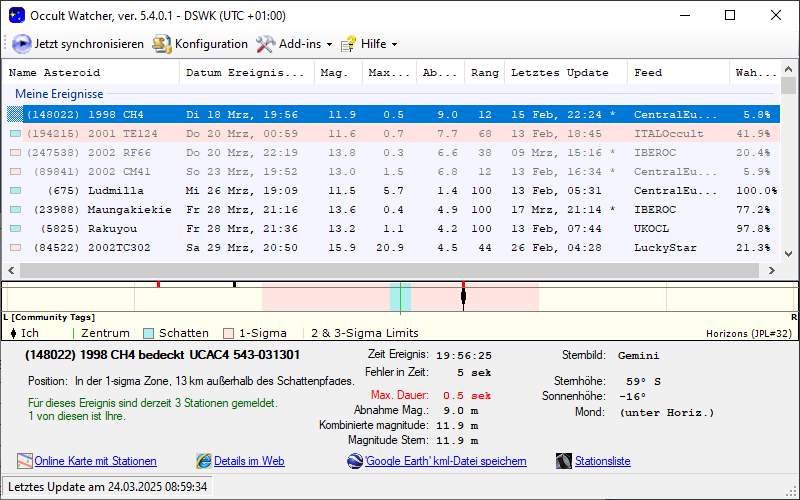The height and width of the screenshot is (500, 800).
Task: Collapse the Meine Ereignisse group
Action: (59, 94)
